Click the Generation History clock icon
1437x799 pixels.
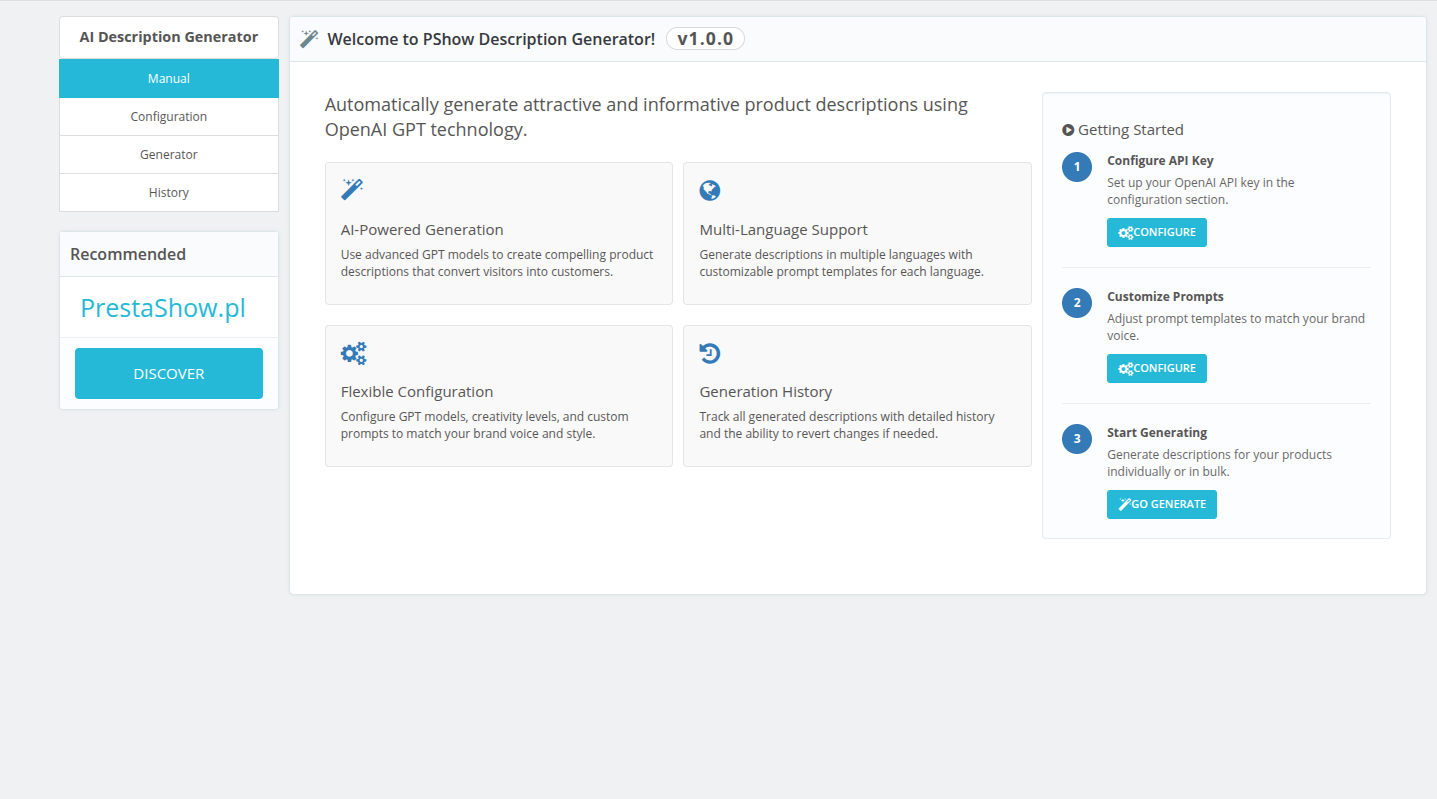(x=710, y=353)
